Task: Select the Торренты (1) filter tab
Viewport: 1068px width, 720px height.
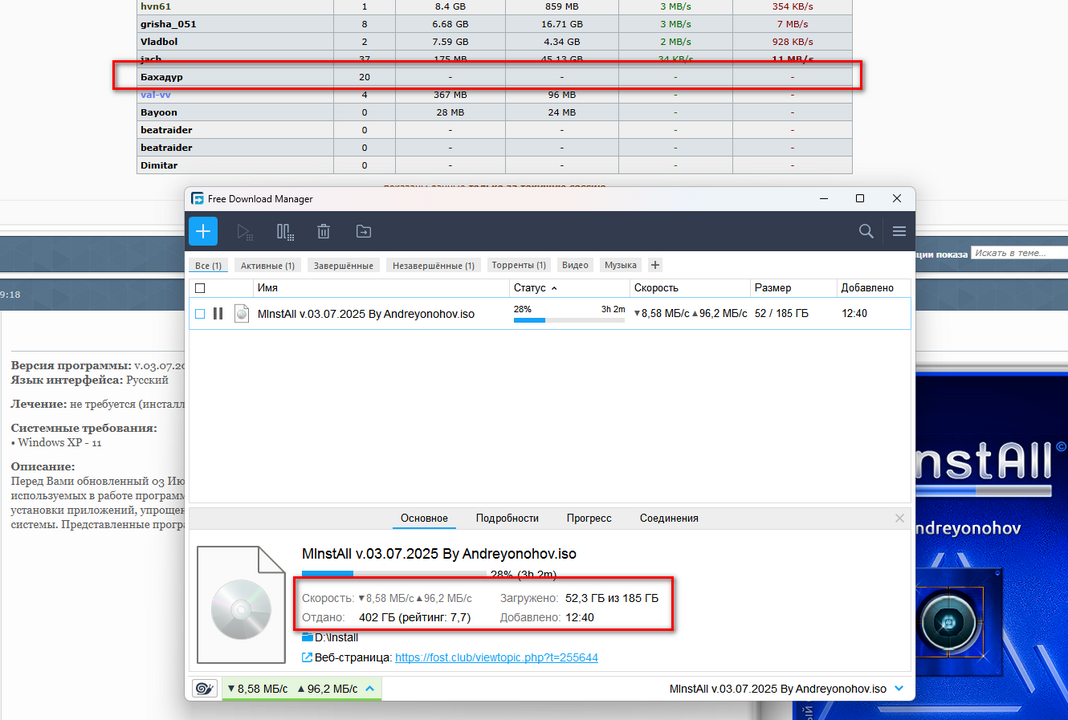Action: tap(519, 265)
